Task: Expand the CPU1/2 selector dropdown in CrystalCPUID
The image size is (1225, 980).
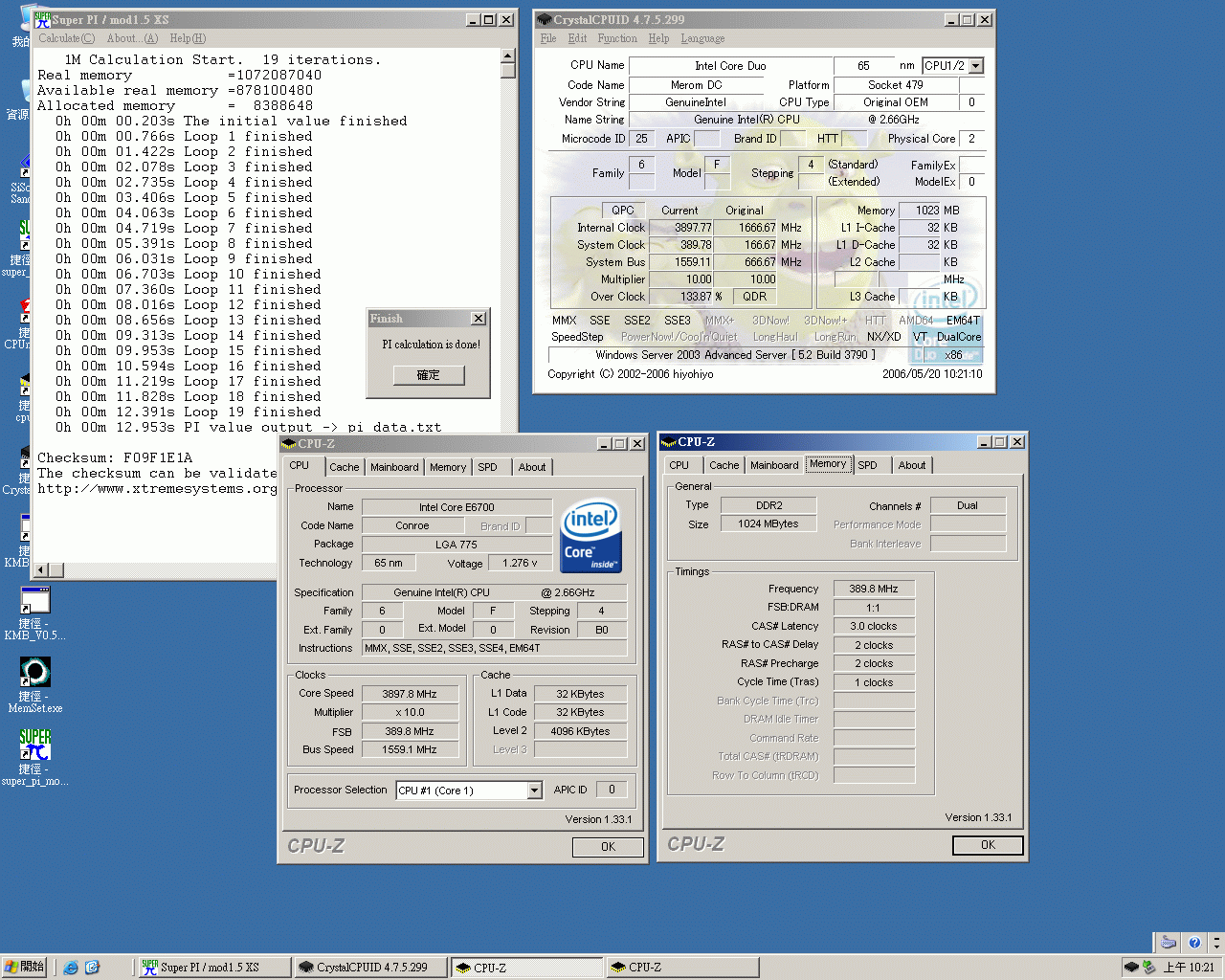Action: [975, 66]
